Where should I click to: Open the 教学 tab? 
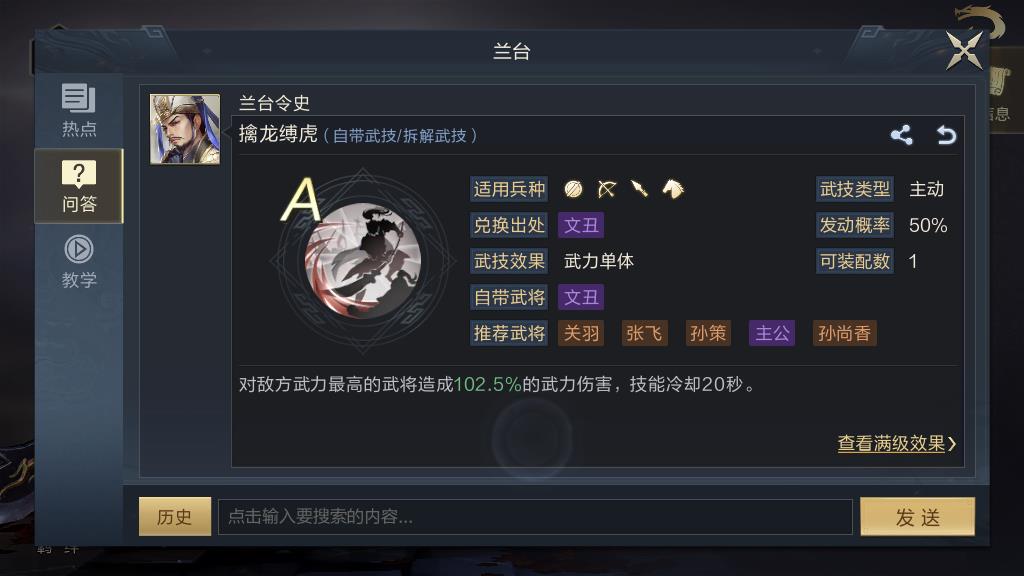[79, 262]
